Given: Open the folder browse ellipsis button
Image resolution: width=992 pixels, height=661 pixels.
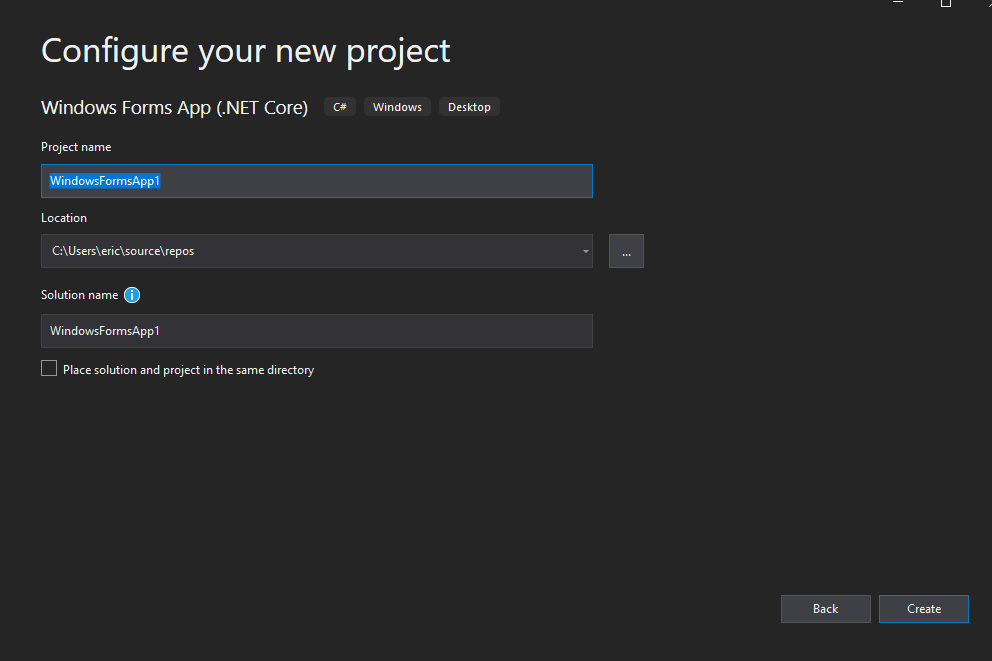Looking at the screenshot, I should 626,251.
